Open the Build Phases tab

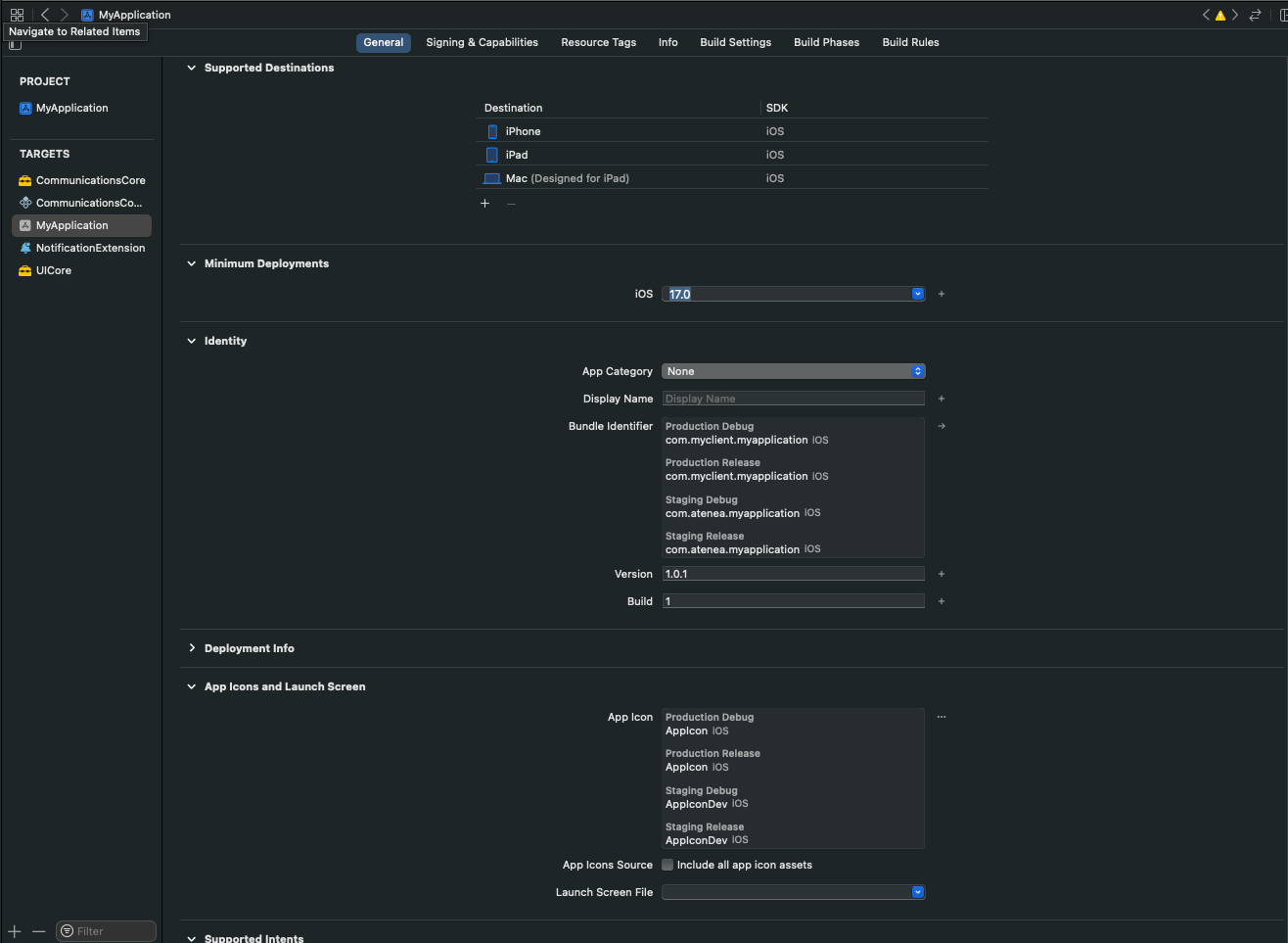point(827,42)
